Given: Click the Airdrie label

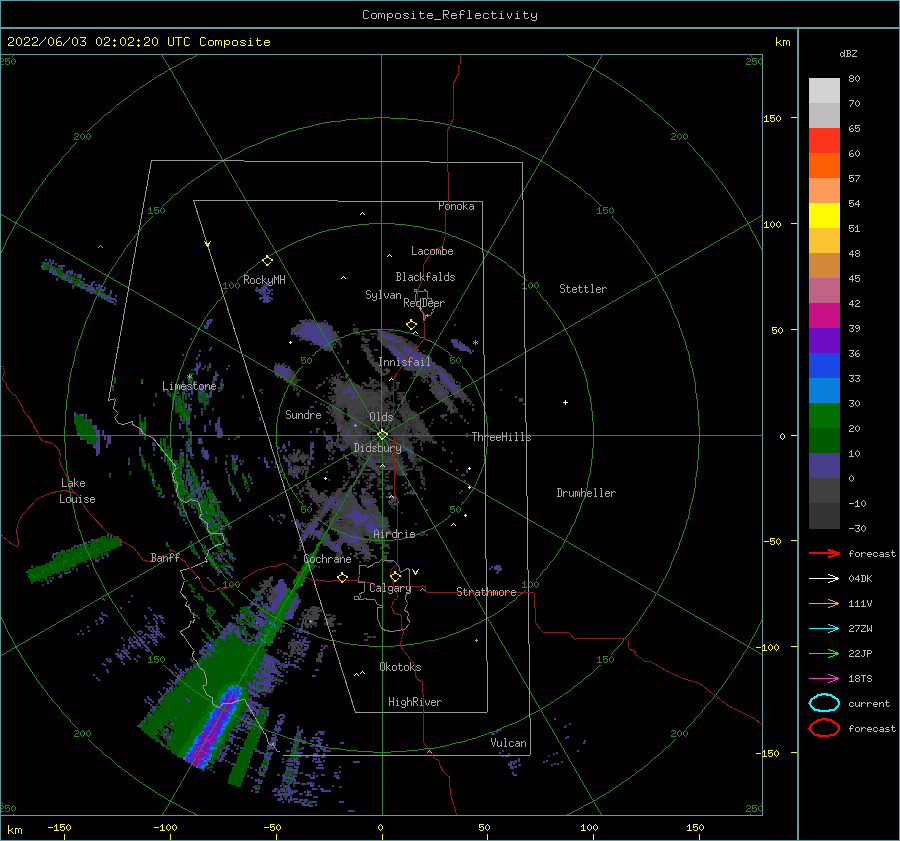Looking at the screenshot, I should [x=394, y=534].
